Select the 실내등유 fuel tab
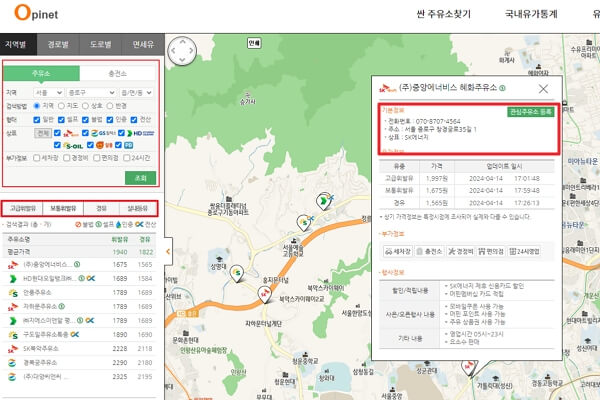 point(137,208)
